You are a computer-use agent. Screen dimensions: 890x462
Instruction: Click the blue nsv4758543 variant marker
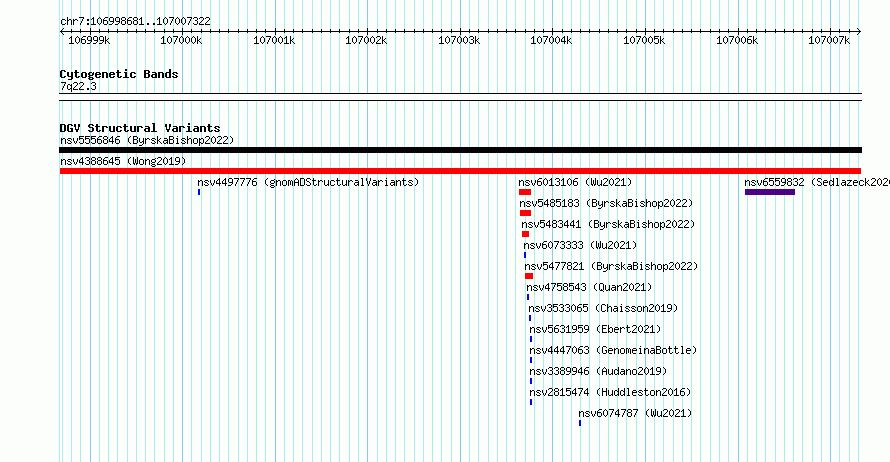click(528, 297)
